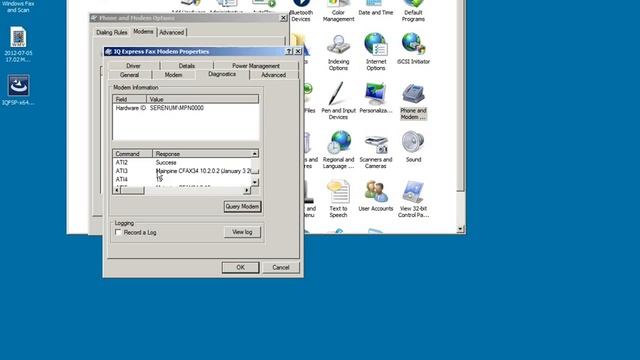Screen dimensions: 640x360
Task: Switch to the Driver tab
Action: (133, 66)
